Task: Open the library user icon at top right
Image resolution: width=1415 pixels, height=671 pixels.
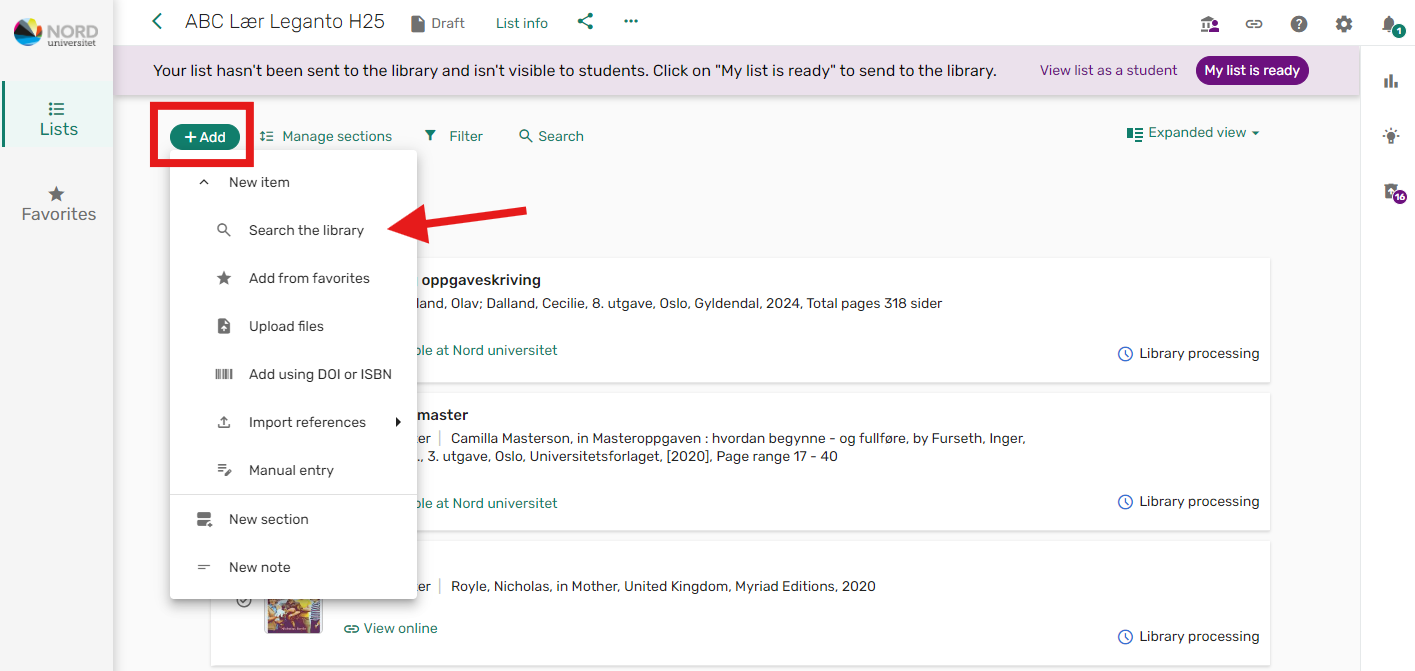Action: [x=1210, y=24]
